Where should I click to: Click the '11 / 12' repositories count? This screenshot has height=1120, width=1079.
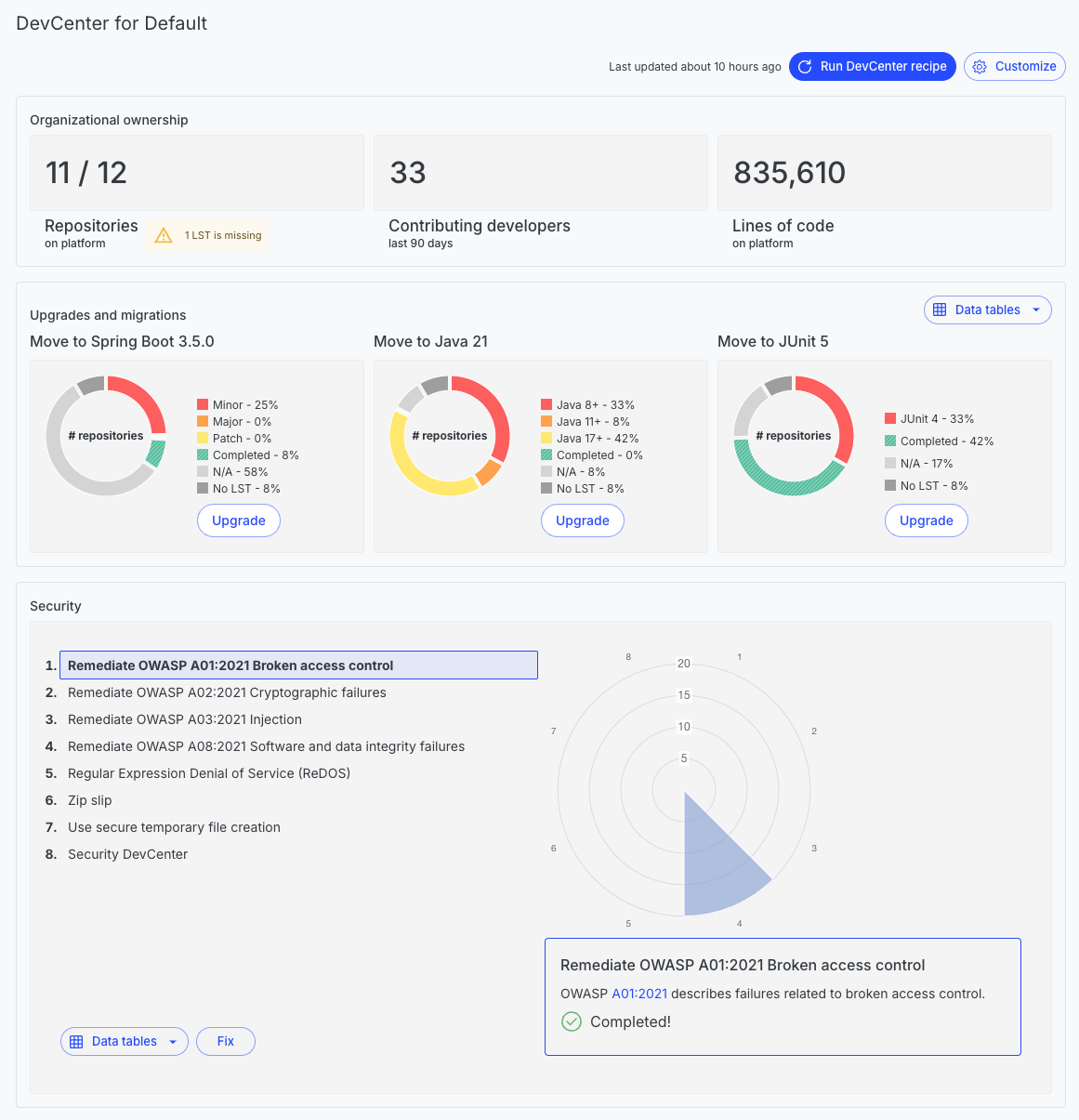(86, 173)
